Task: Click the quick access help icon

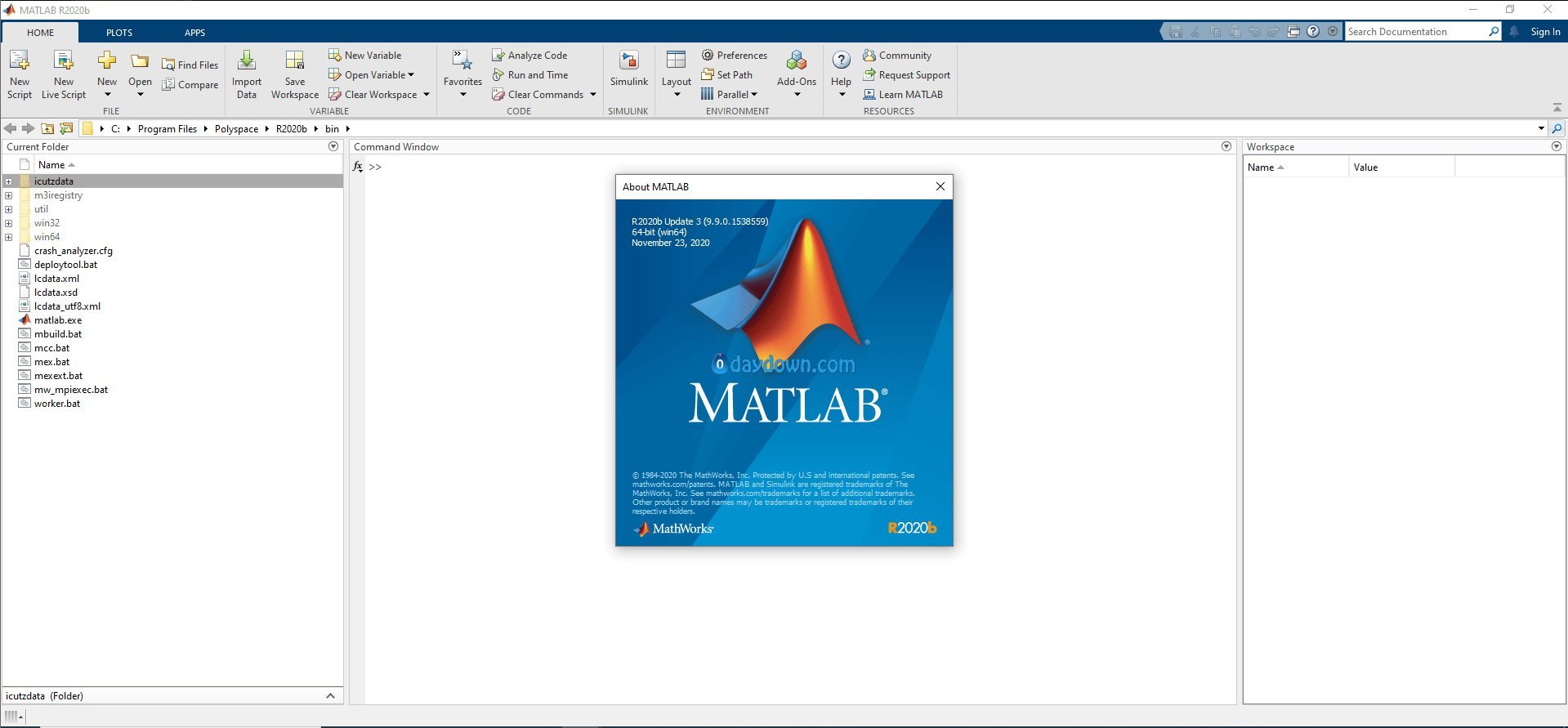Action: tap(1313, 31)
